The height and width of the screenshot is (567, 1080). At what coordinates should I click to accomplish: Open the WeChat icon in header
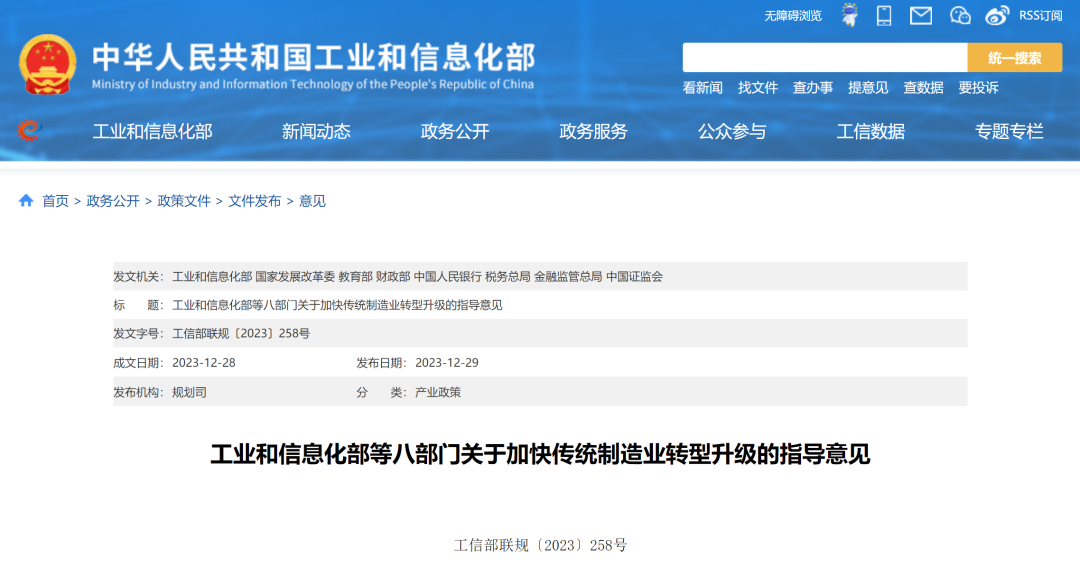[960, 15]
